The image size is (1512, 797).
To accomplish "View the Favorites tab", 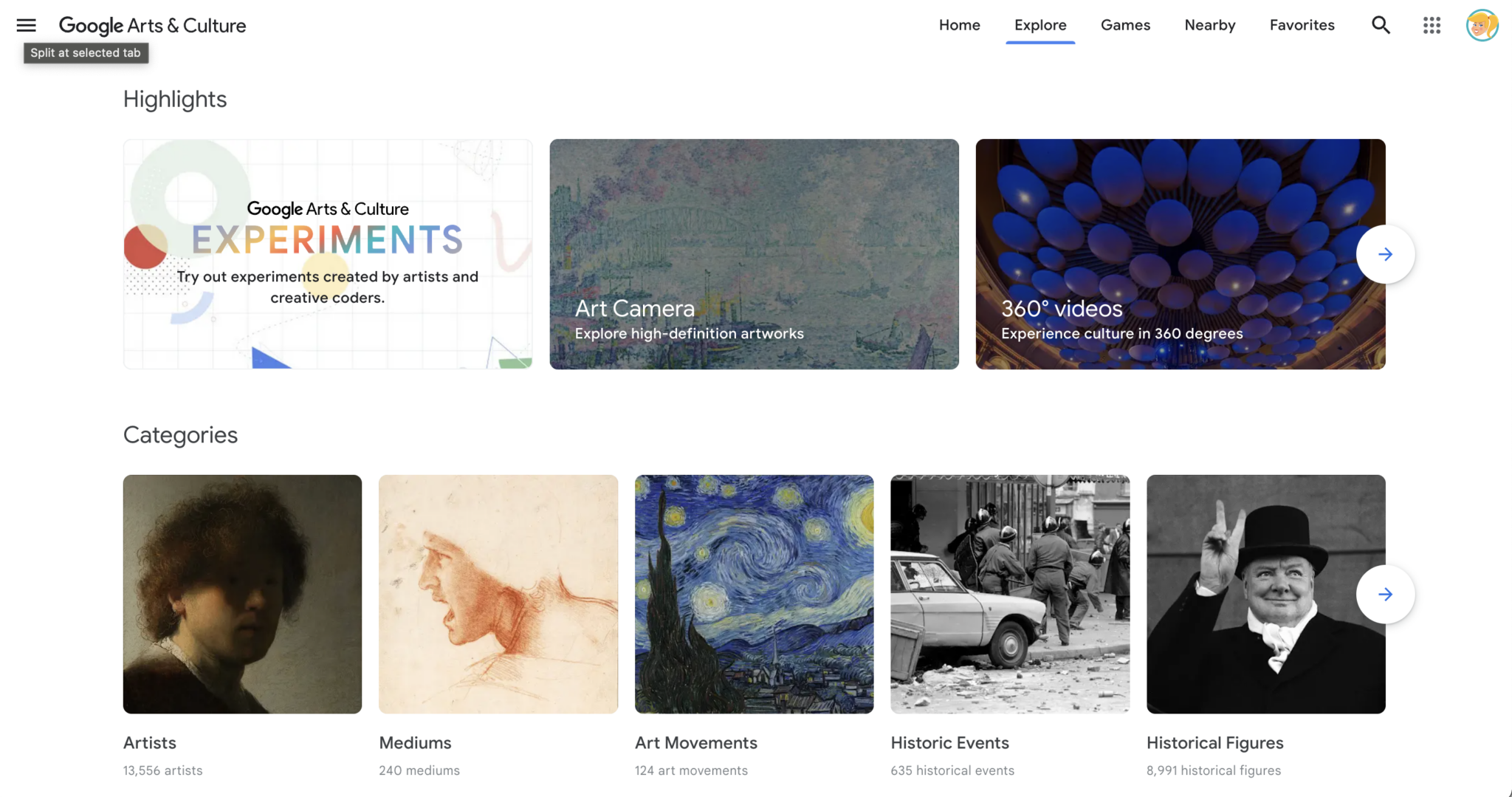I will (x=1302, y=25).
